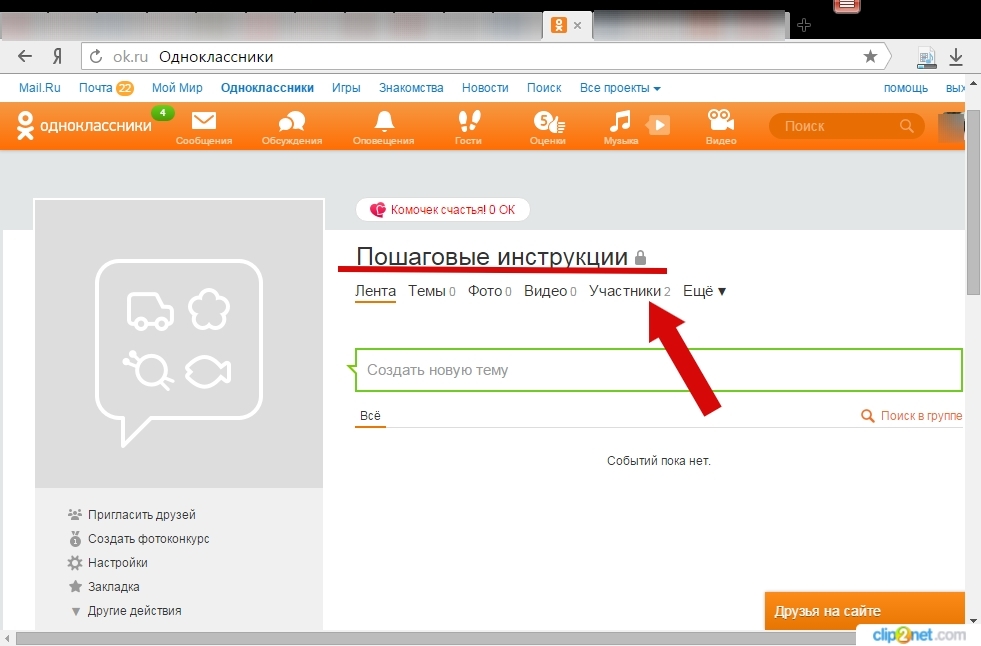The width and height of the screenshot is (981, 646).
Task: Go back with the browser back arrow
Action: click(24, 56)
